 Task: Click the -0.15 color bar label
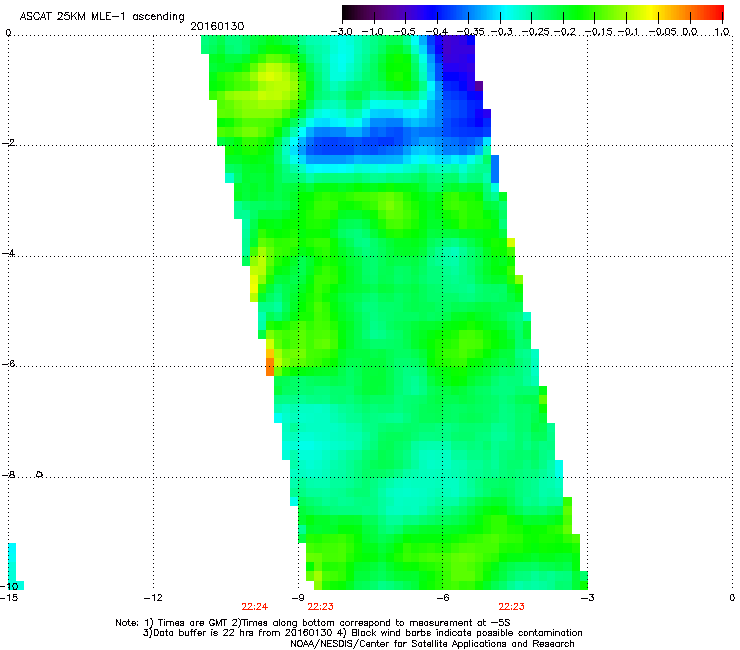(x=598, y=32)
